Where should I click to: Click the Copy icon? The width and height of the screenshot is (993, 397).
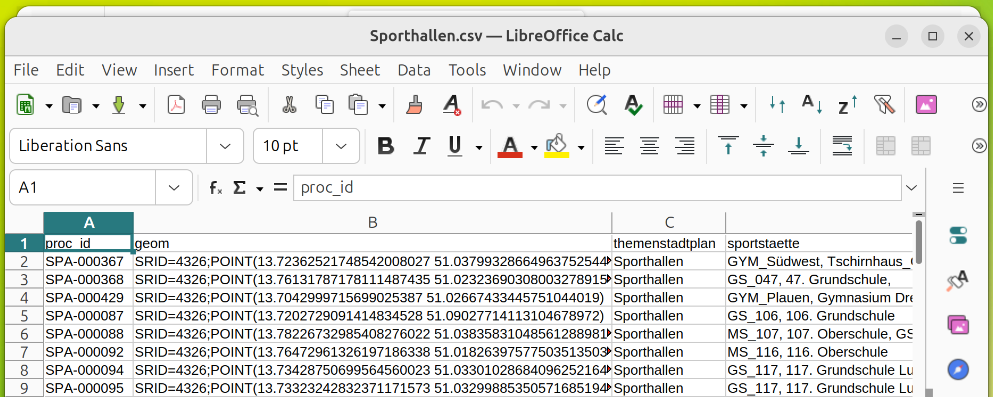point(325,105)
